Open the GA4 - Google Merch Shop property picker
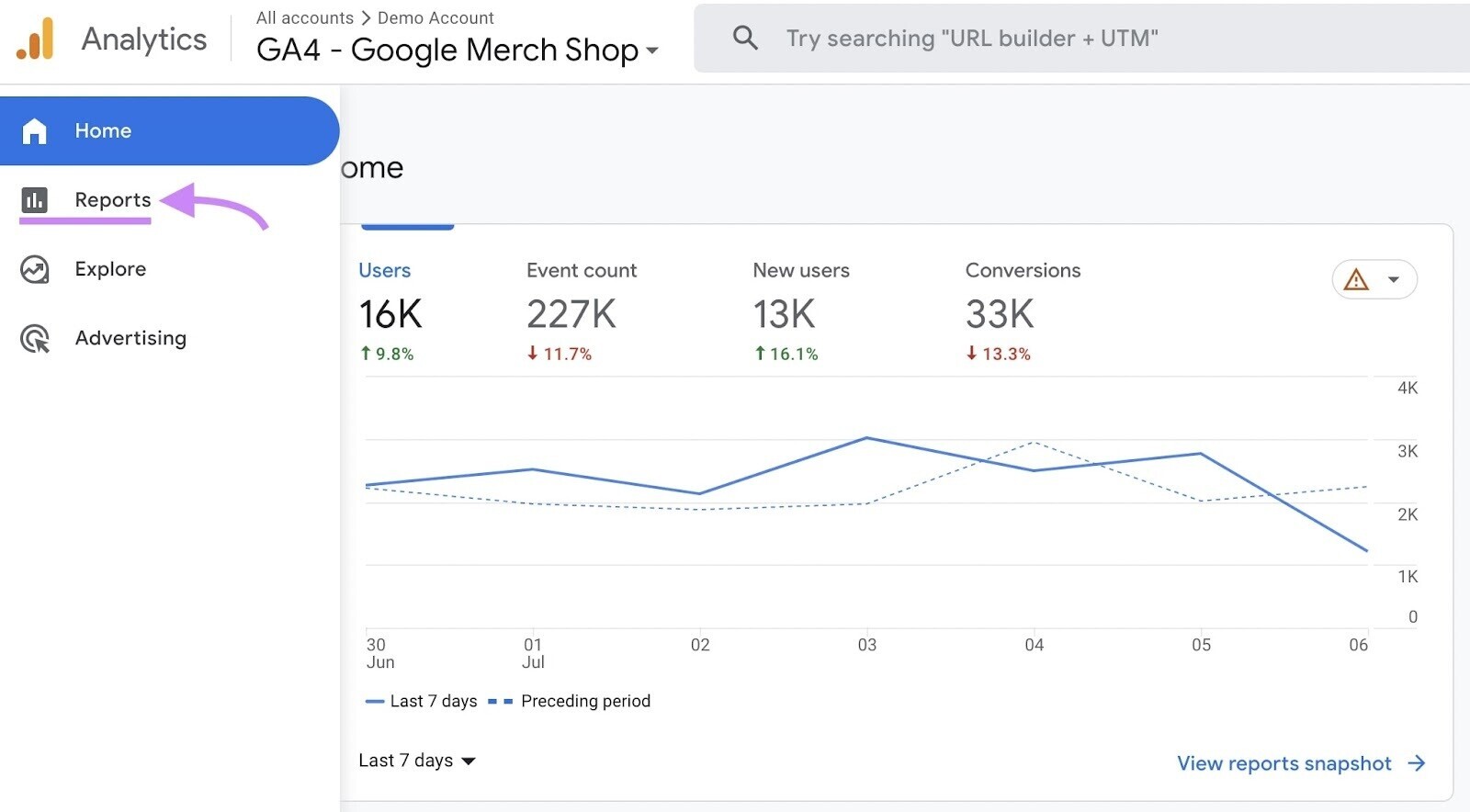Viewport: 1470px width, 812px height. coord(458,50)
